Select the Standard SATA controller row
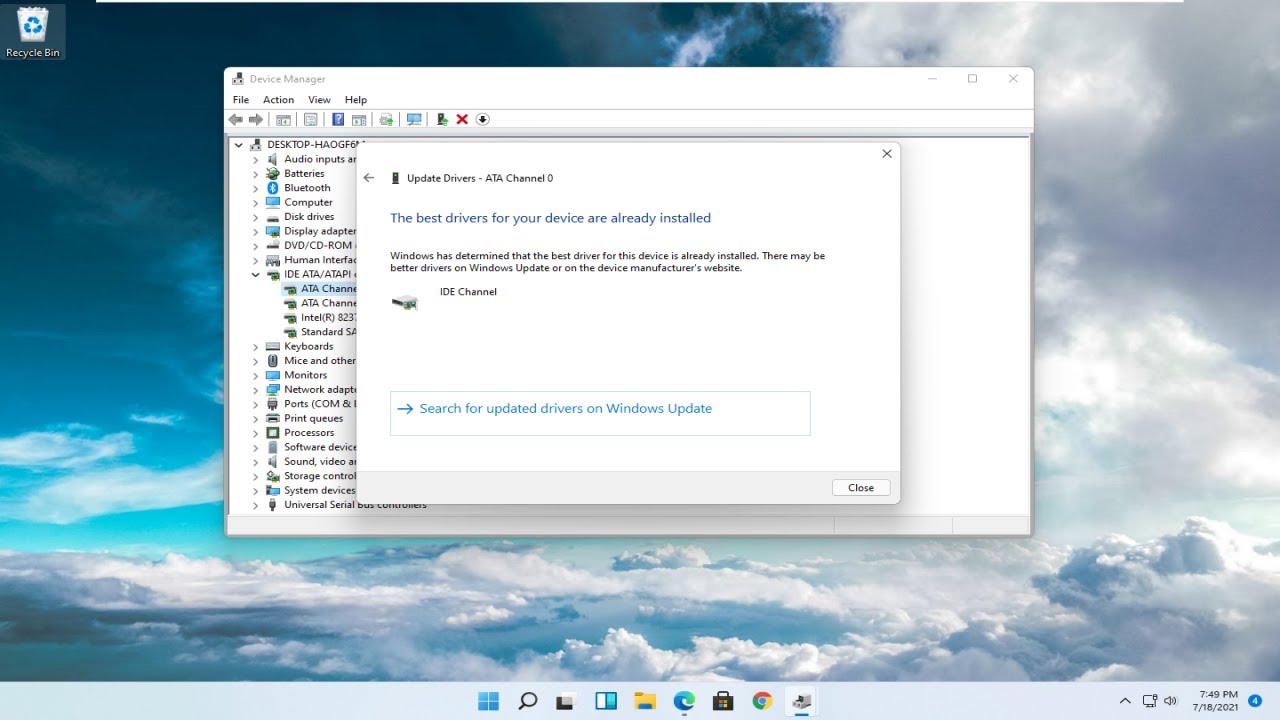Viewport: 1280px width, 720px height. point(320,332)
